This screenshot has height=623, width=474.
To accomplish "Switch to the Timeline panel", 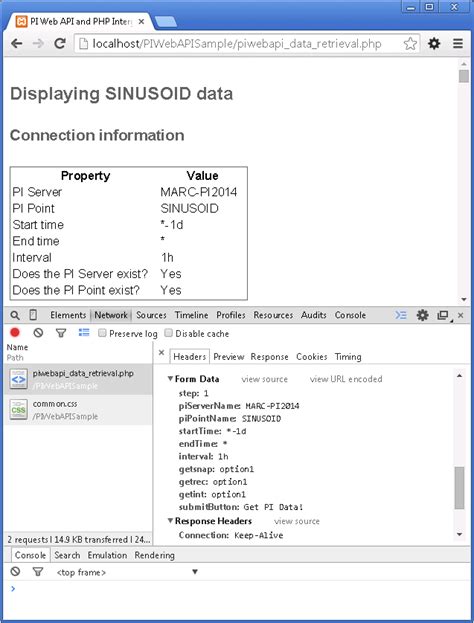I will (x=192, y=315).
